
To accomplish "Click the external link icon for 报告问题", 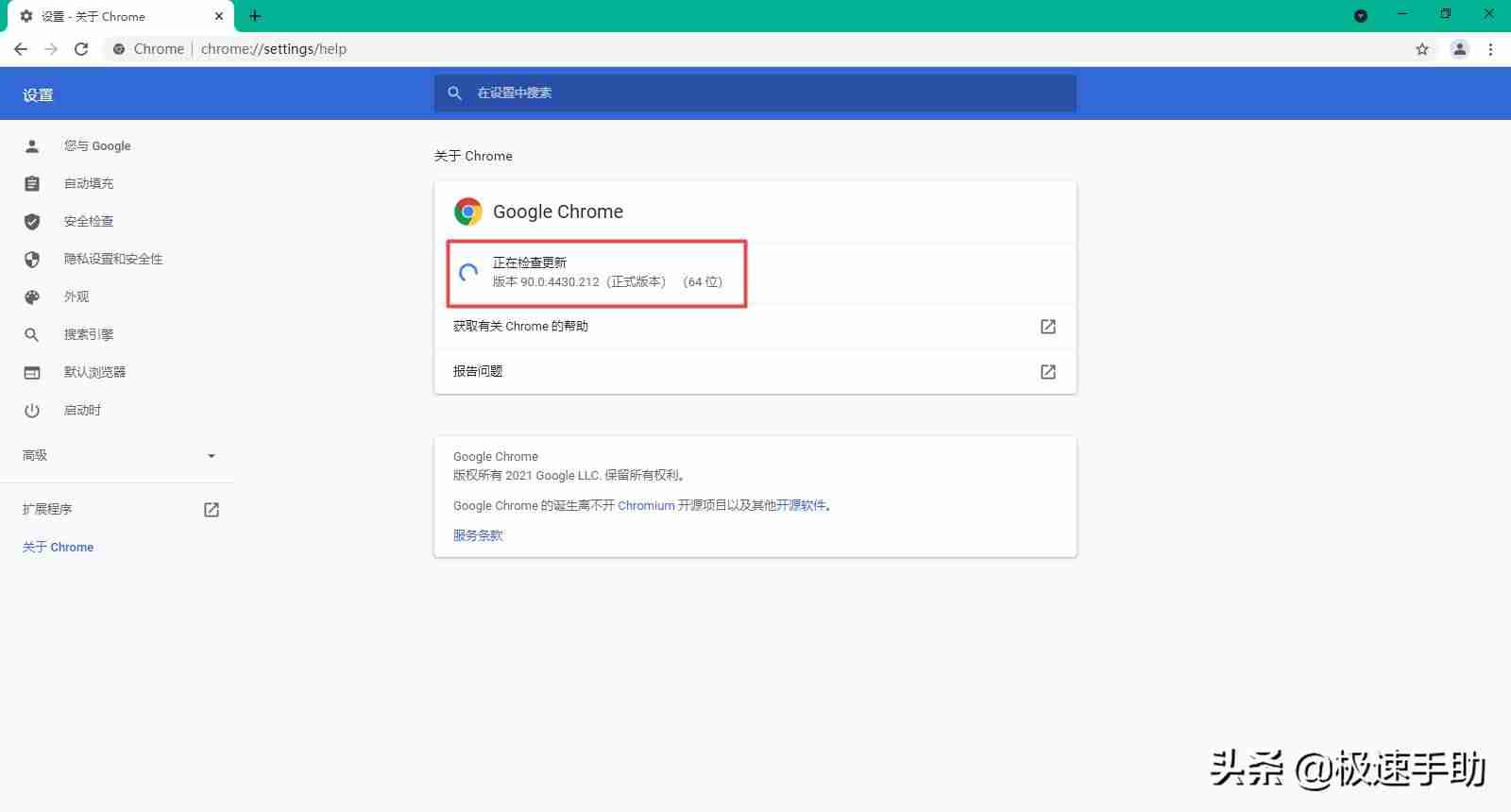I will click(1048, 372).
